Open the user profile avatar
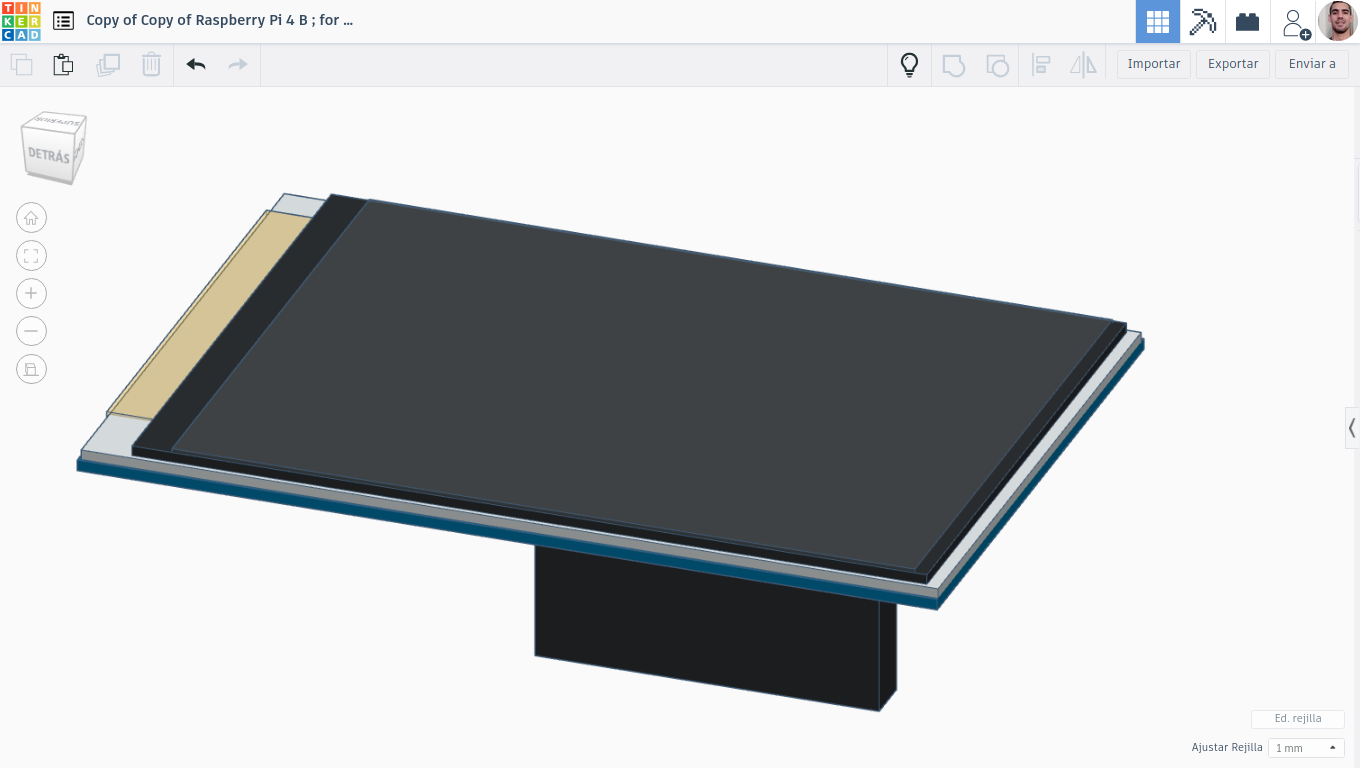The width and height of the screenshot is (1360, 768). (x=1338, y=21)
